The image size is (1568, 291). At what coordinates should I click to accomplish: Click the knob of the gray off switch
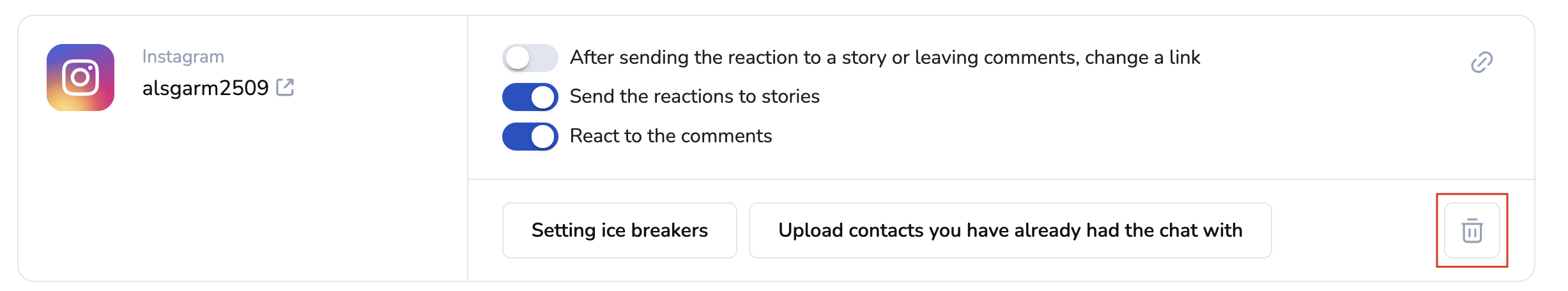pyautogui.click(x=518, y=58)
